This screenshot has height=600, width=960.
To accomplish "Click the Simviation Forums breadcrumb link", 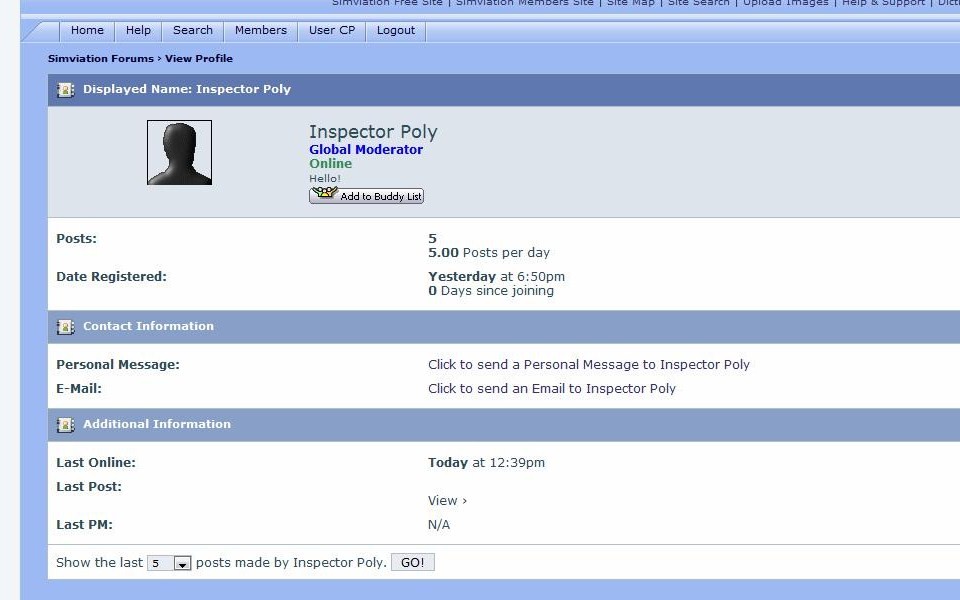I will pos(101,59).
